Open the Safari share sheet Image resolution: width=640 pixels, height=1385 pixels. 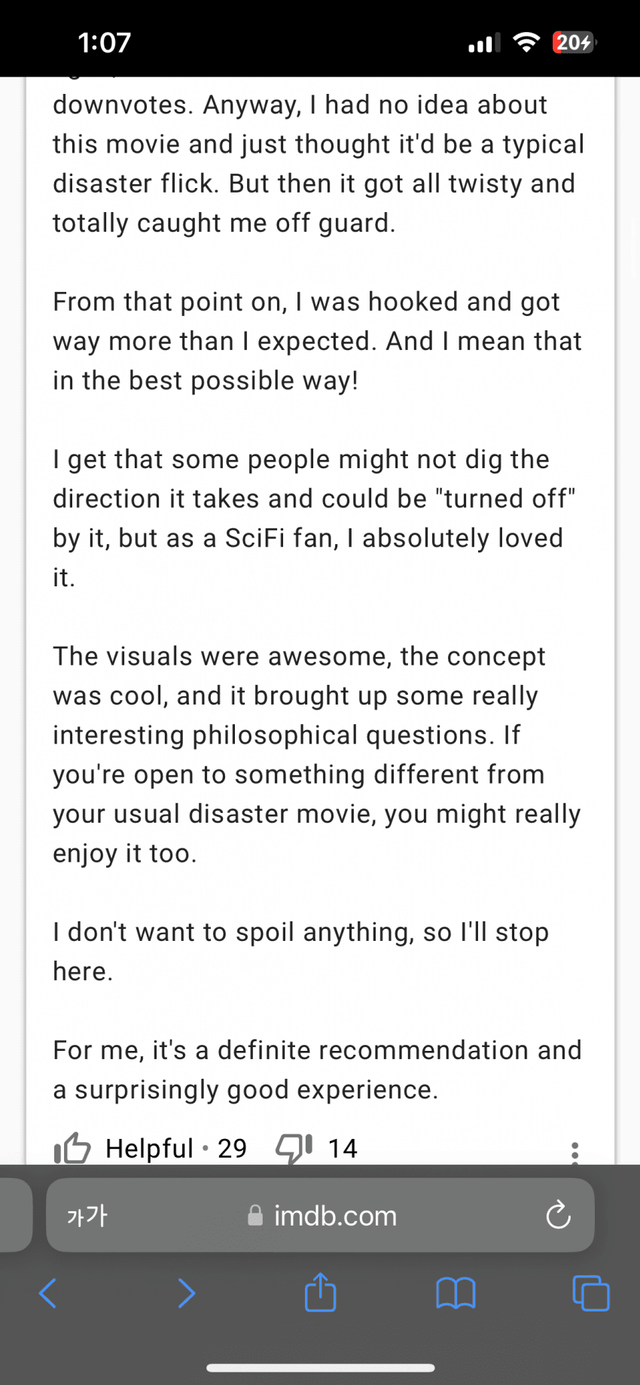click(320, 1294)
